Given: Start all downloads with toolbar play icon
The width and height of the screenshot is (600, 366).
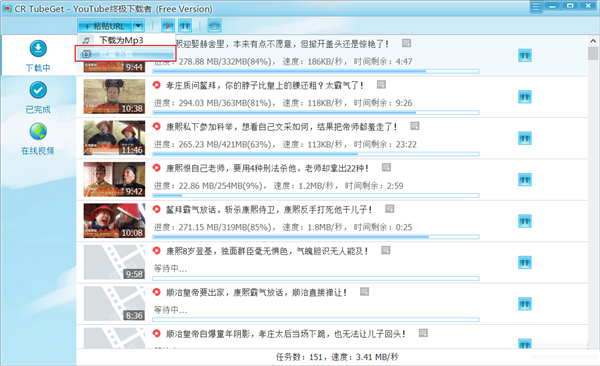Looking at the screenshot, I should tap(168, 26).
